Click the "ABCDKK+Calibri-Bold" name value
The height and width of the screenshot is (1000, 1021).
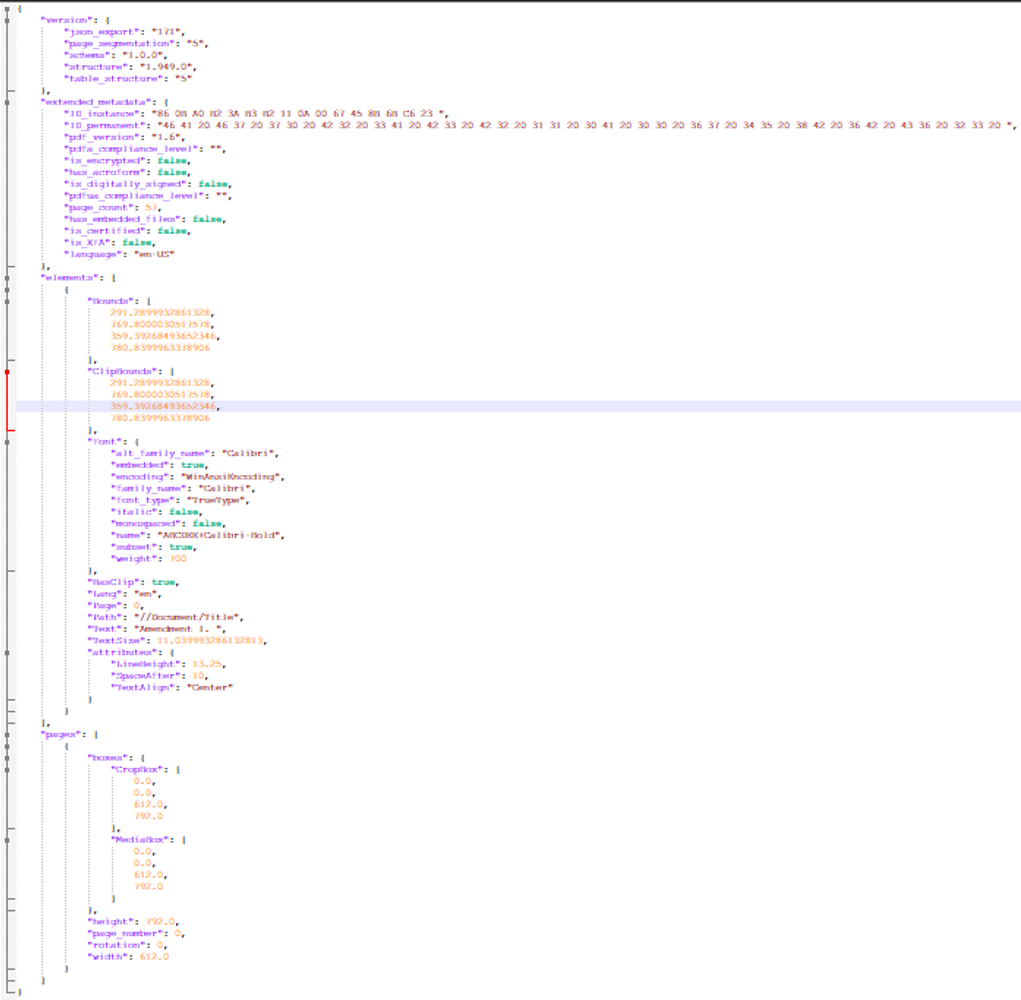pyautogui.click(x=218, y=536)
